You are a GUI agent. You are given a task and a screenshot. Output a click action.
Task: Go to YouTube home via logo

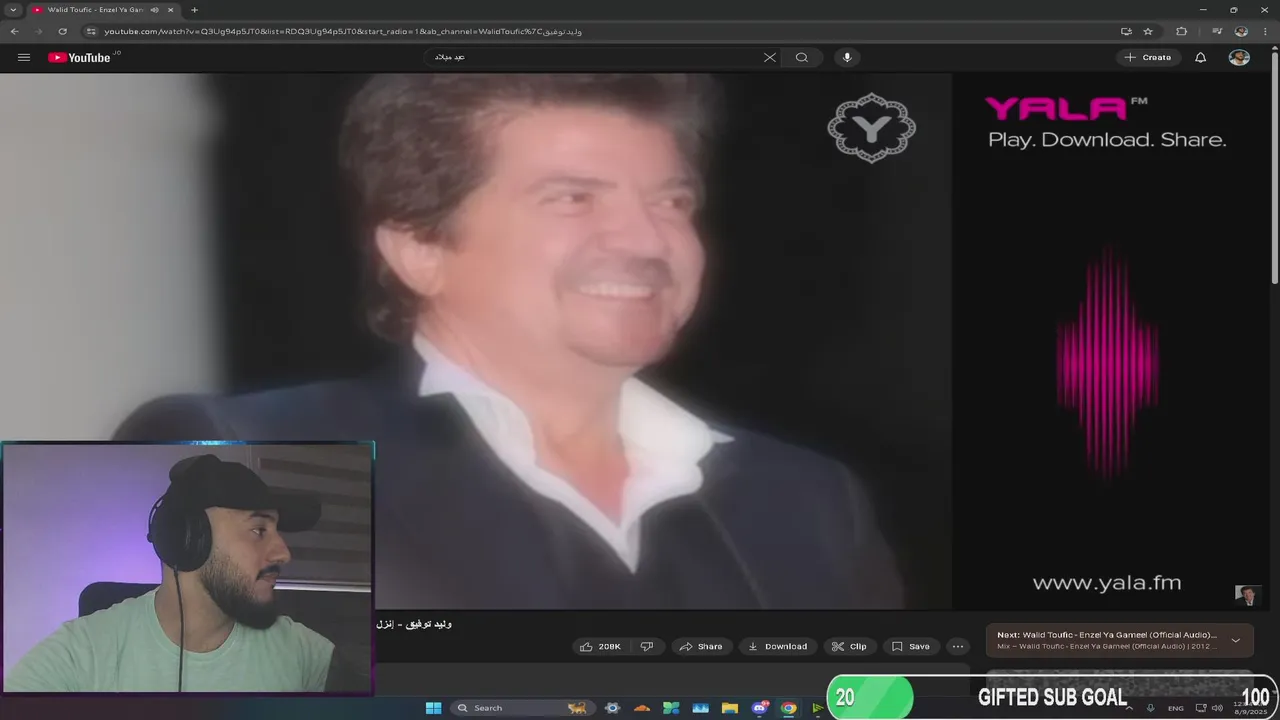(x=80, y=57)
